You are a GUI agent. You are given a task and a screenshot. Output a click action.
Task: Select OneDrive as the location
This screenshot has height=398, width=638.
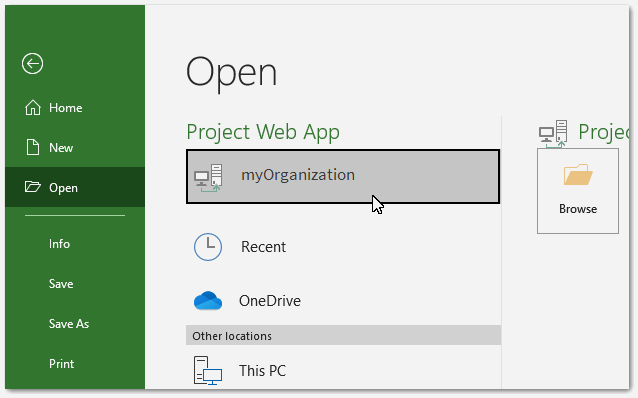343,301
